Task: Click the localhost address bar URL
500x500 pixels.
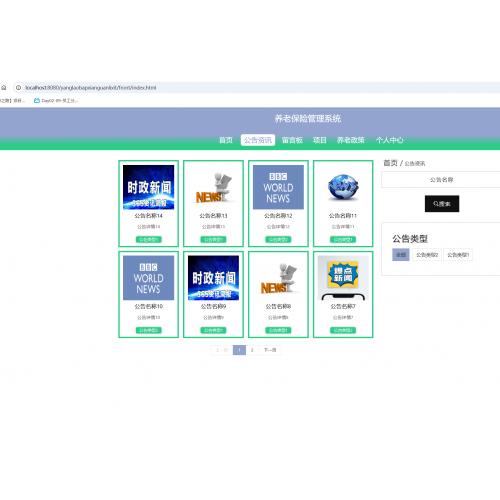Action: (x=91, y=88)
